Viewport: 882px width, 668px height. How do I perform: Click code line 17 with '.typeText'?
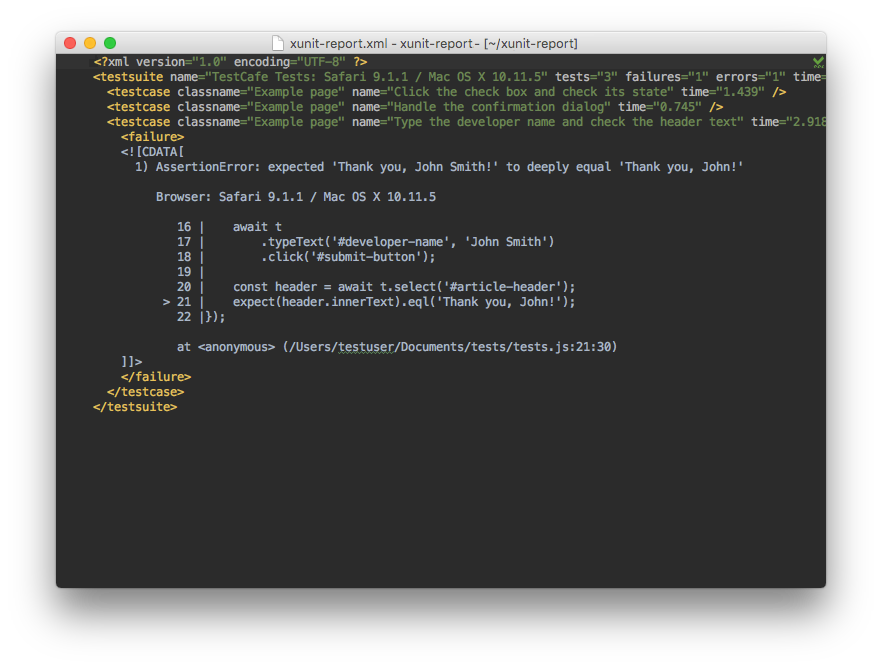coord(366,242)
